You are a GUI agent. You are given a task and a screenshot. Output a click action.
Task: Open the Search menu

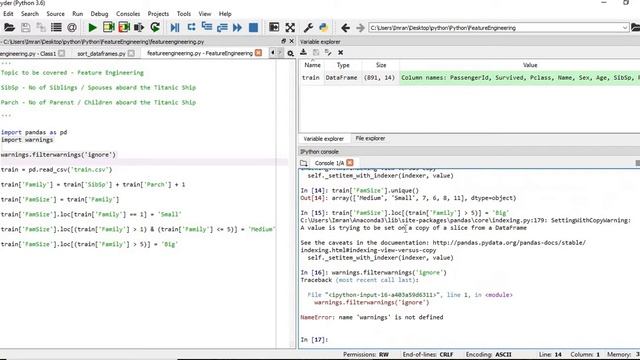tap(30, 14)
